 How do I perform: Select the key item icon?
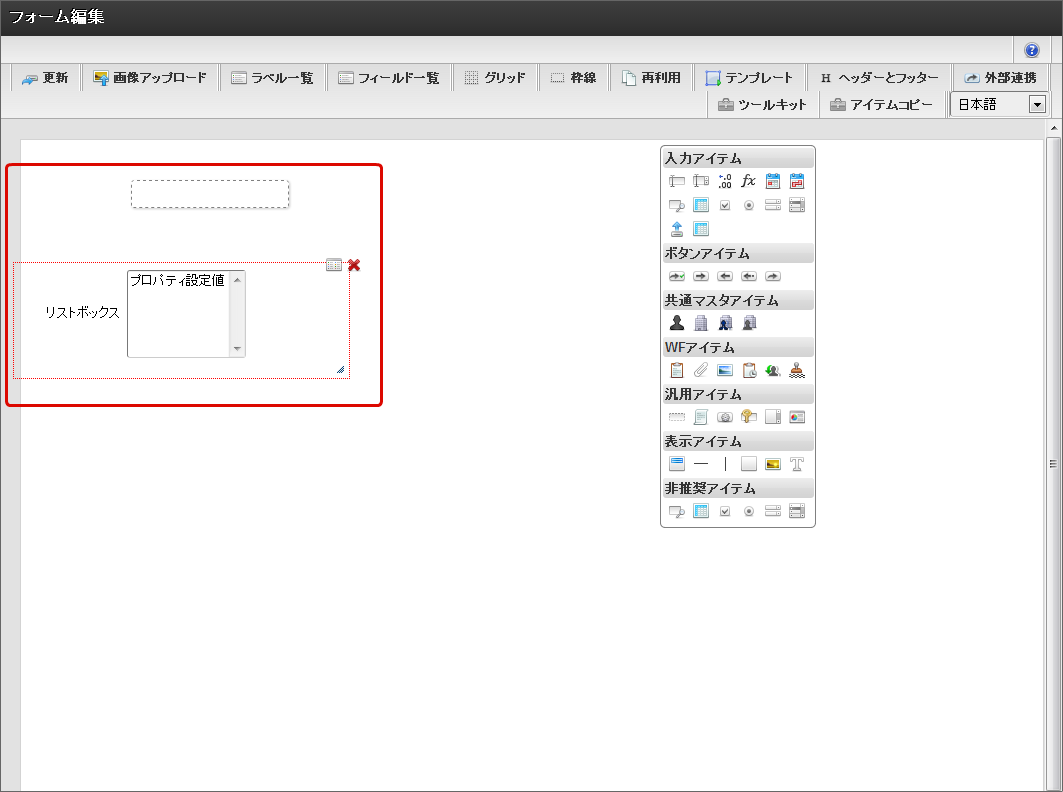tap(748, 417)
